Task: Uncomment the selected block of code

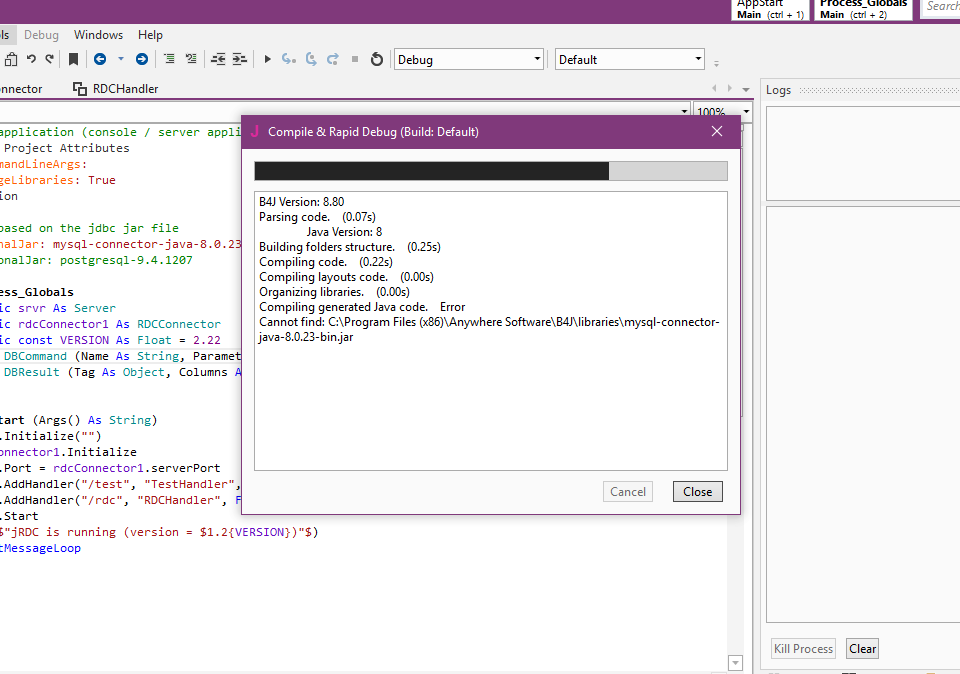Action: tap(191, 59)
